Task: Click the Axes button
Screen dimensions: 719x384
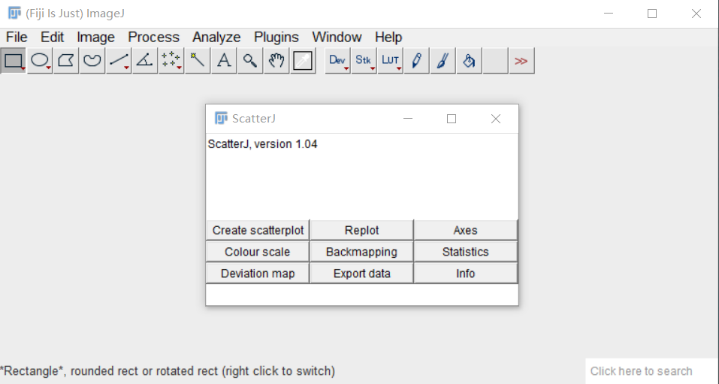Action: (465, 230)
